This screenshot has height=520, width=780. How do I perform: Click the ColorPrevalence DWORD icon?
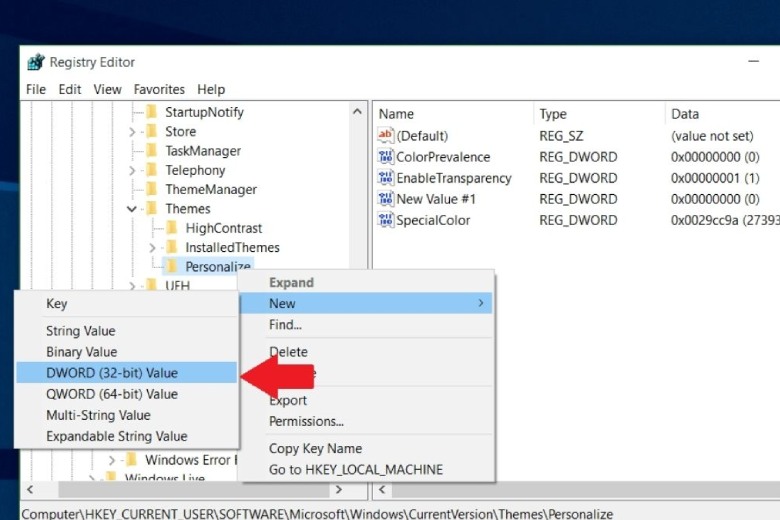tap(386, 157)
